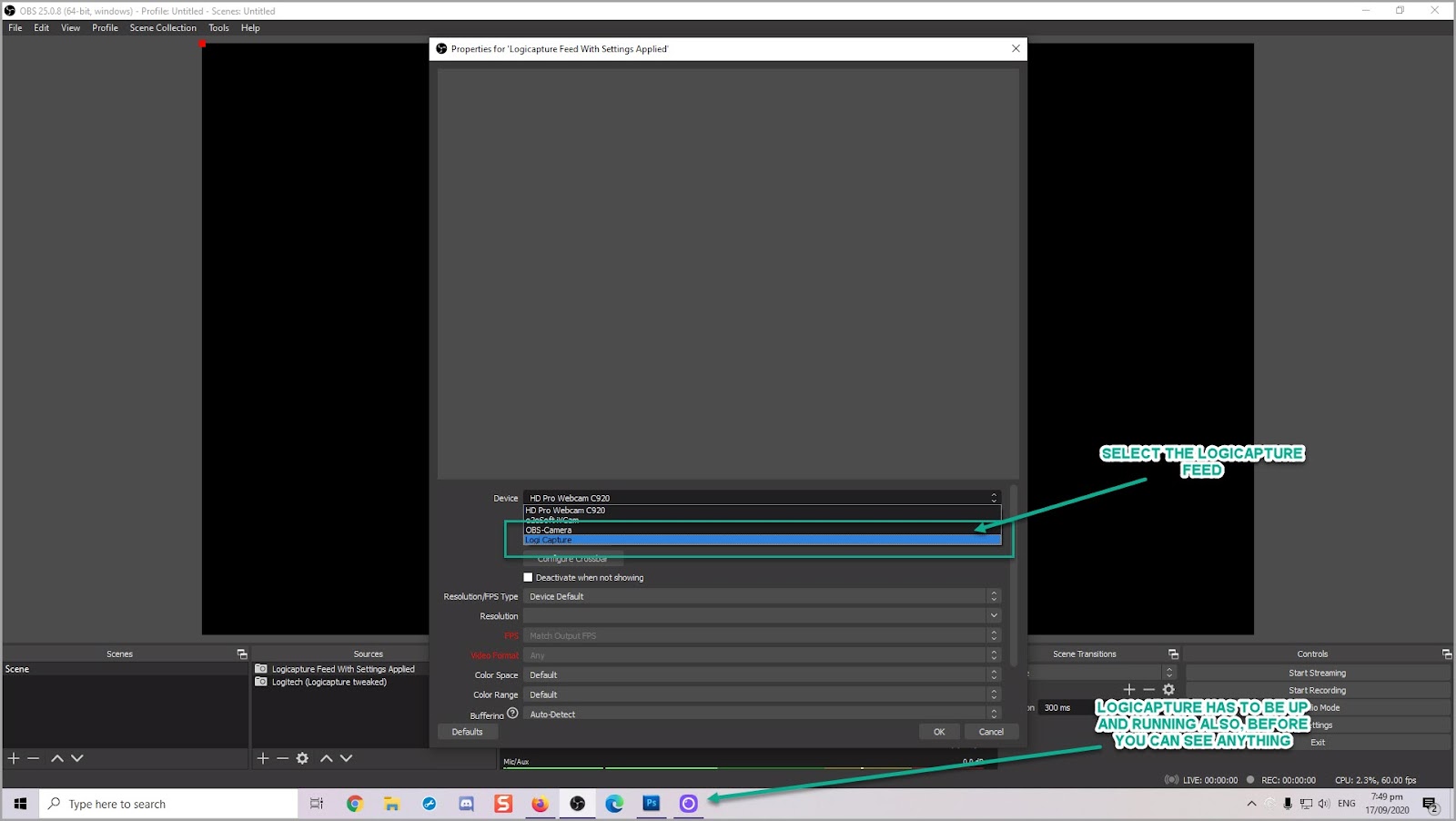This screenshot has height=821, width=1456.
Task: Move the scene up in the Scenes panel
Action: pos(57,758)
